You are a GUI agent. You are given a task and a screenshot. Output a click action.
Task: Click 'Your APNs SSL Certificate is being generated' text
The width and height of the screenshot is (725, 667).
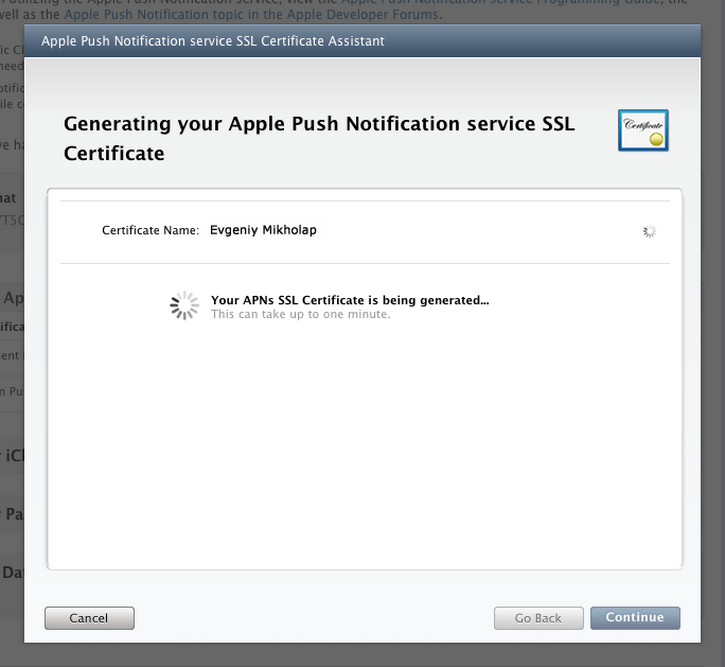350,300
